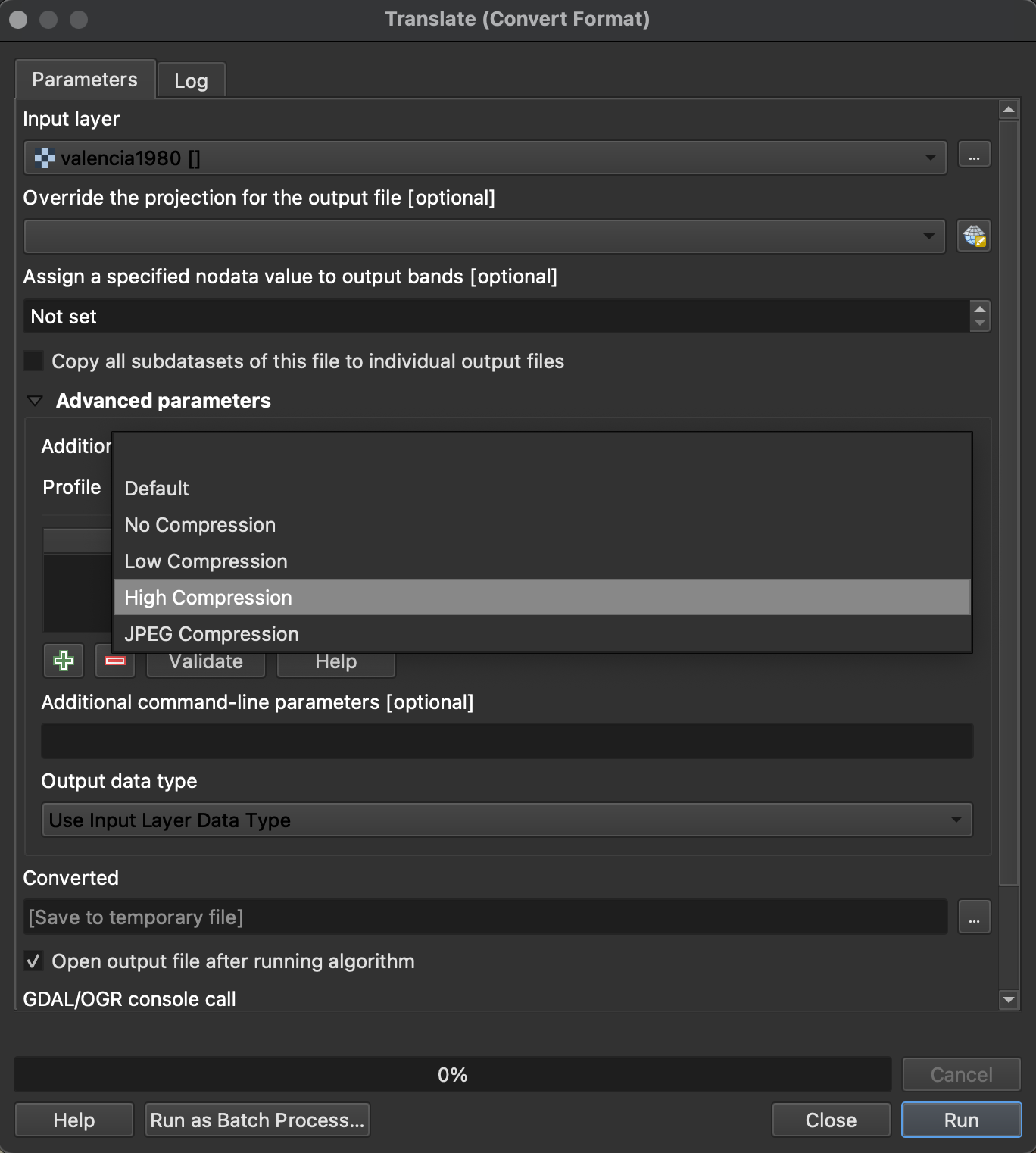This screenshot has width=1036, height=1153.
Task: Click the scrollbar down arrow
Action: pyautogui.click(x=1009, y=999)
